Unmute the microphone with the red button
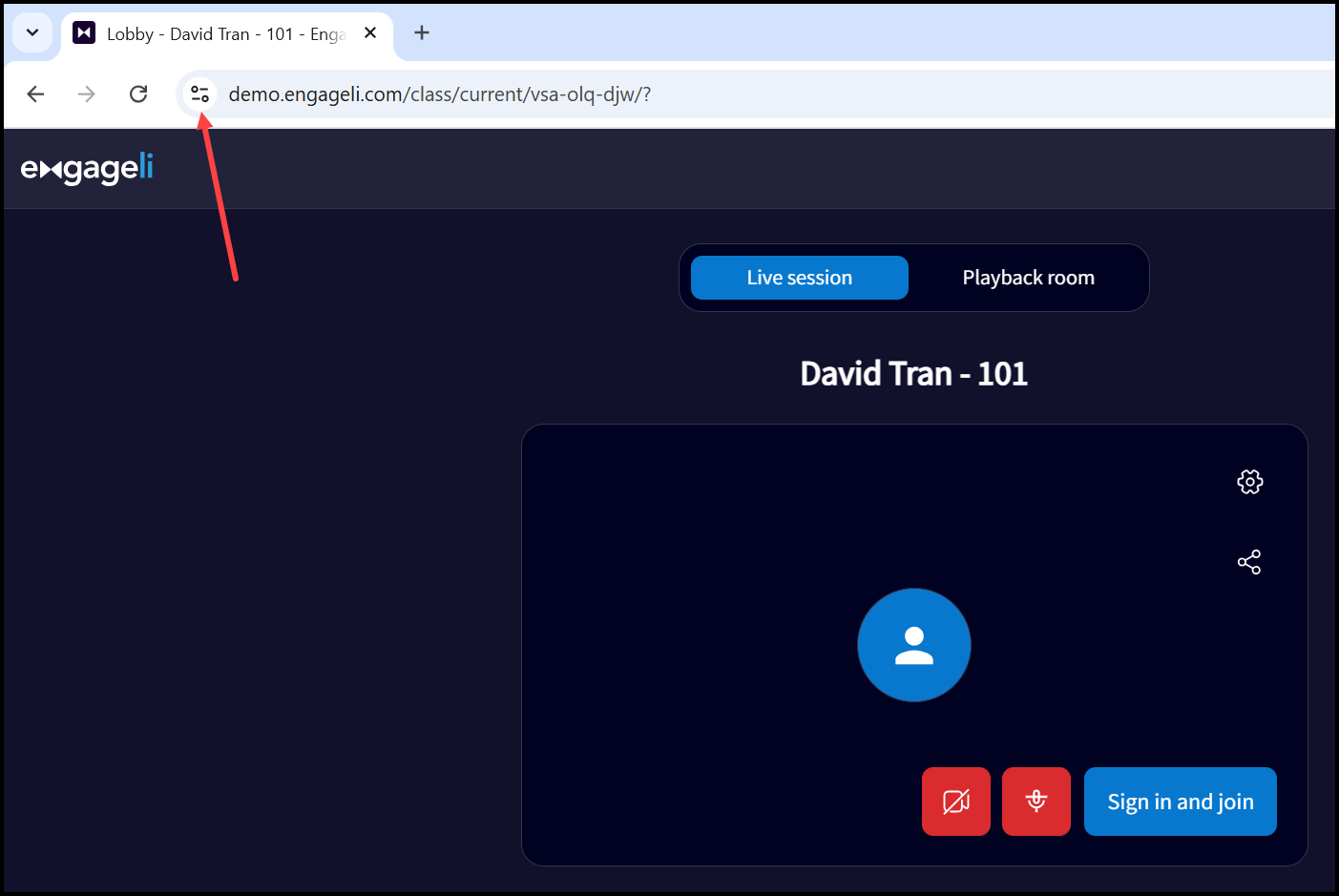This screenshot has height=896, width=1339. [1036, 802]
